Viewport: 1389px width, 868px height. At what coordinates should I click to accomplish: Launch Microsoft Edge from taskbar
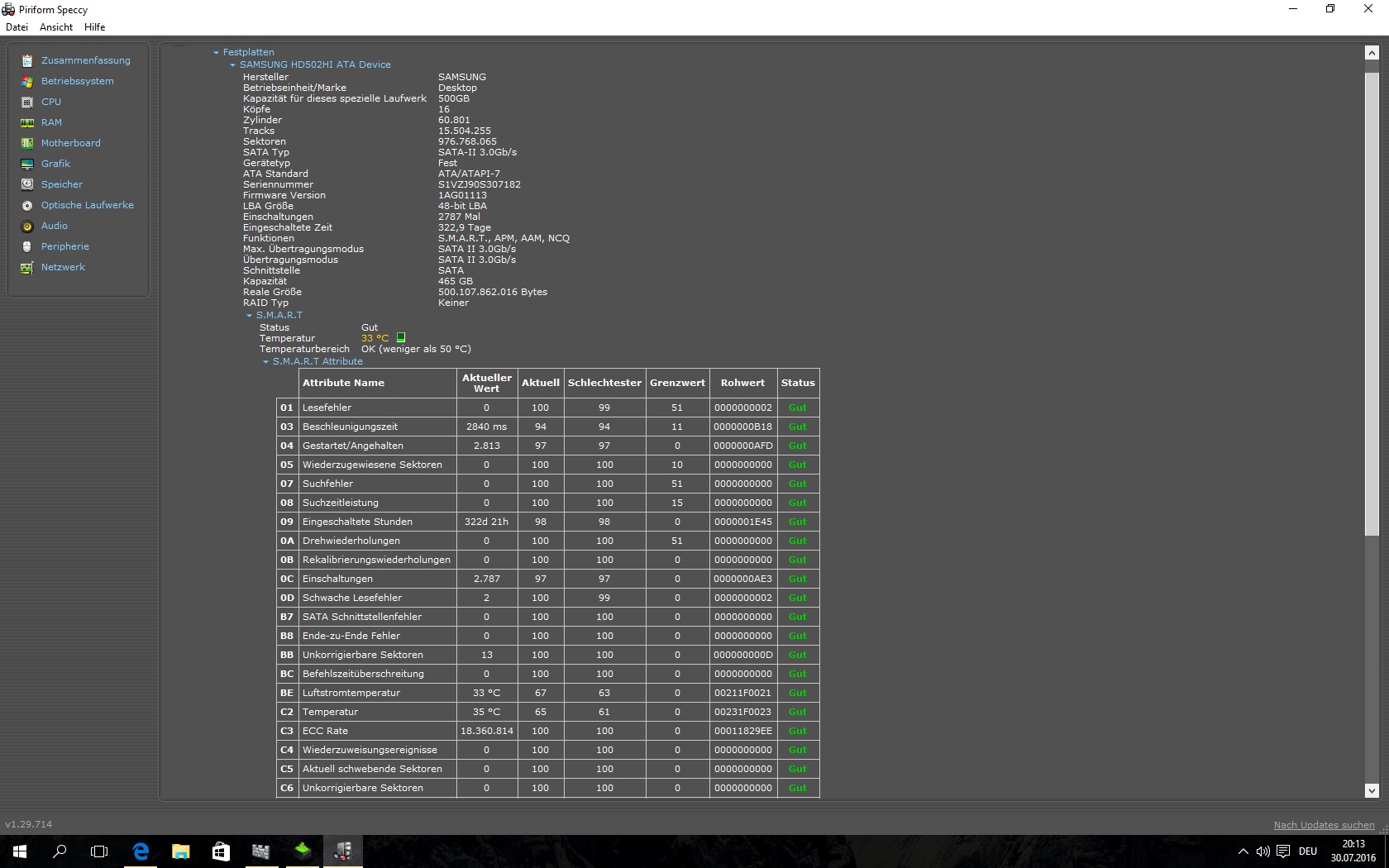141,851
